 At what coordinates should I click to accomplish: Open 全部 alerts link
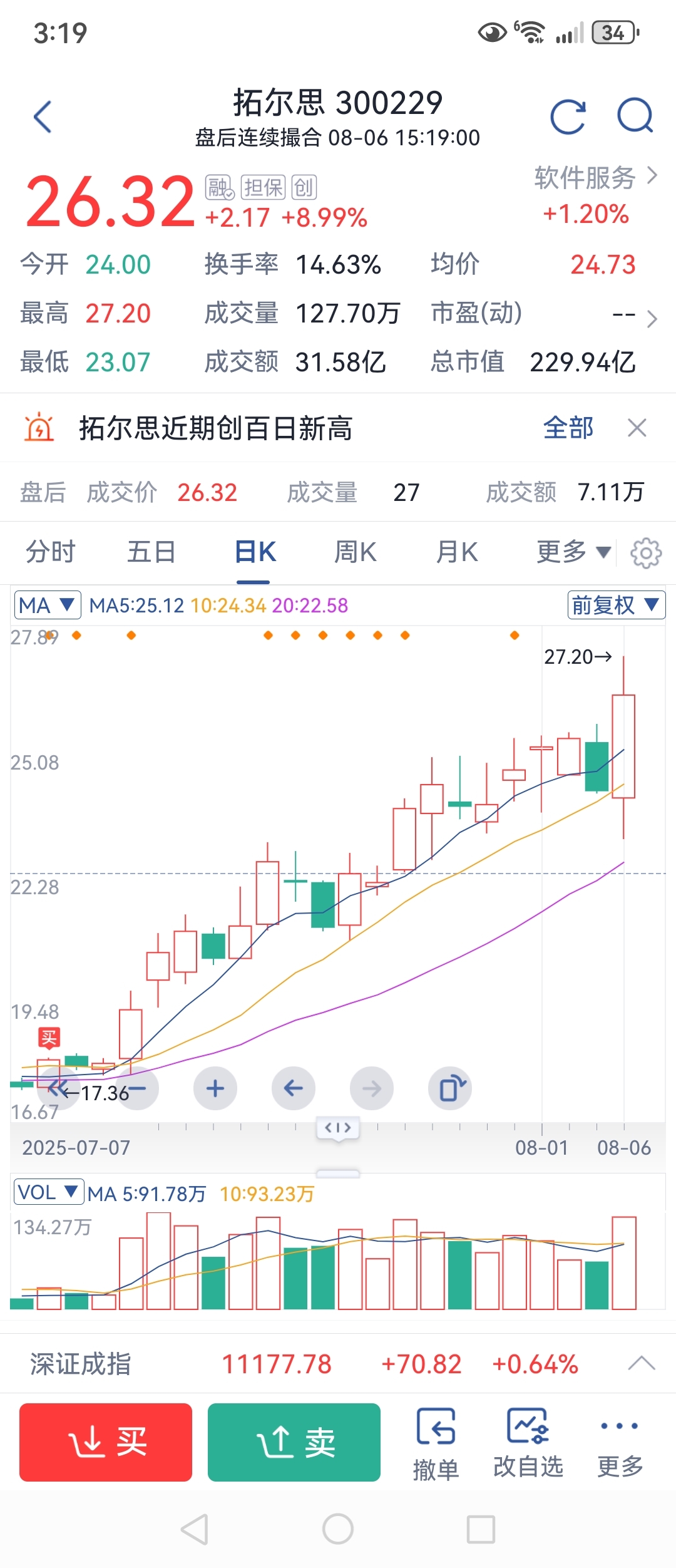568,428
